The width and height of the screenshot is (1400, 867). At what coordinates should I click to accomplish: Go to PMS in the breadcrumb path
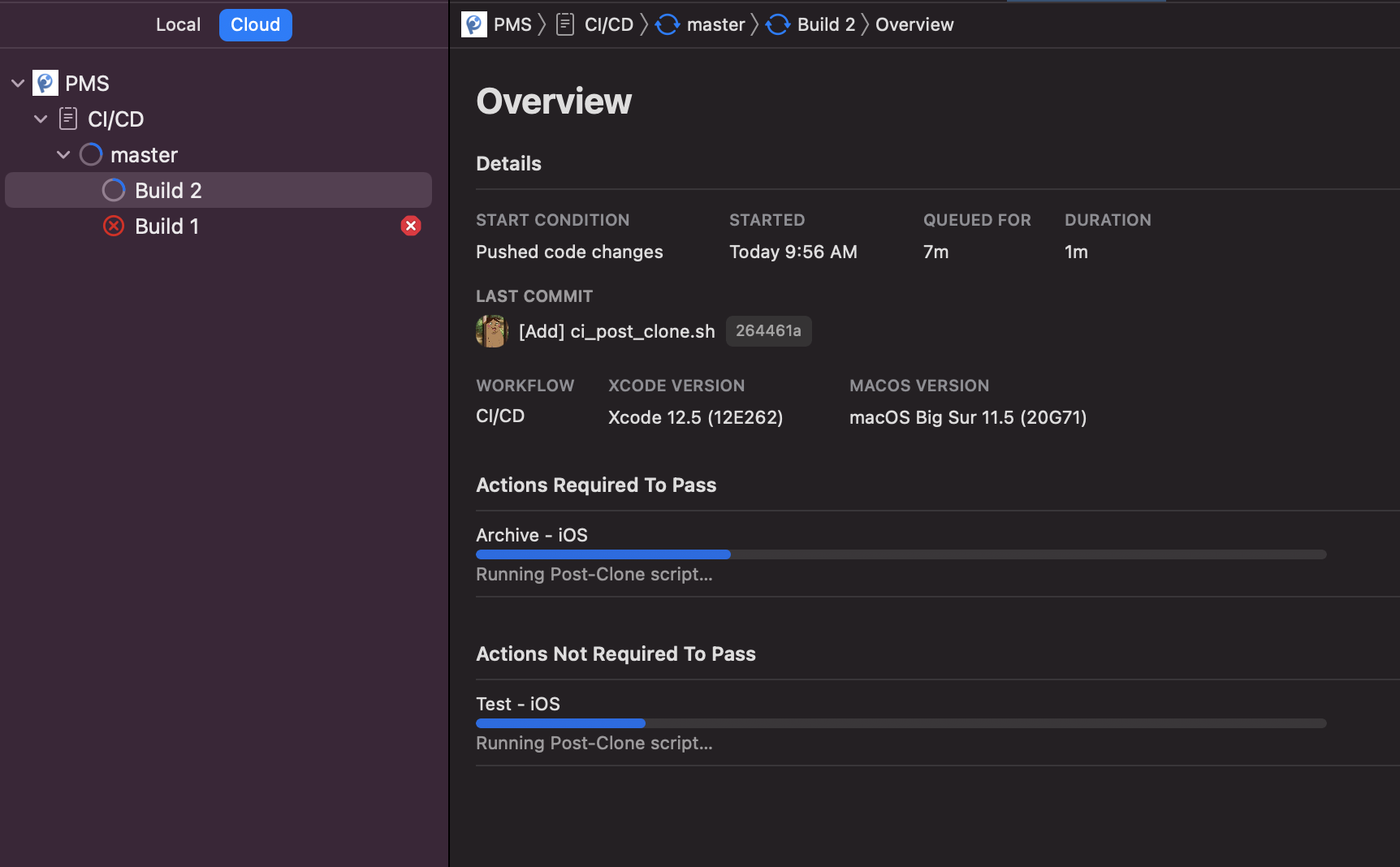512,24
